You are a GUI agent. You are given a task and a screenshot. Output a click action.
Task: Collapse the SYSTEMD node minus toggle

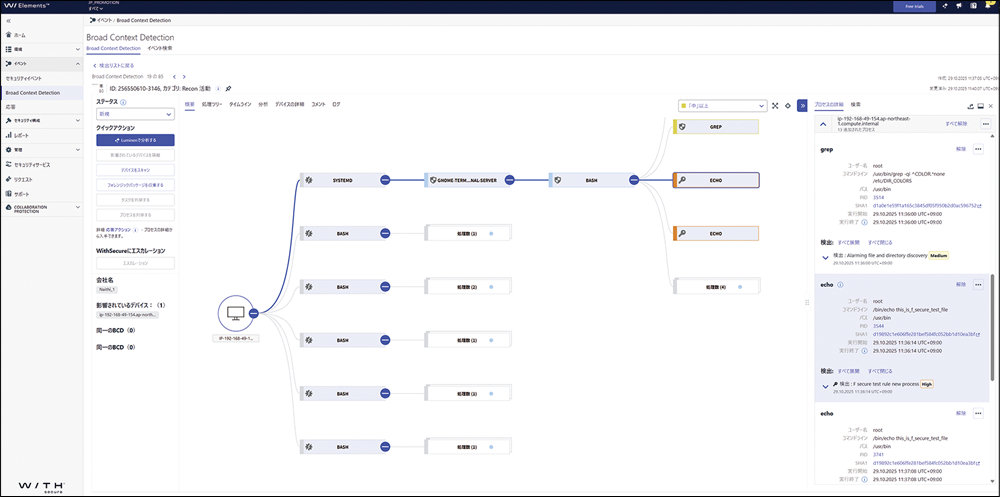tap(383, 180)
